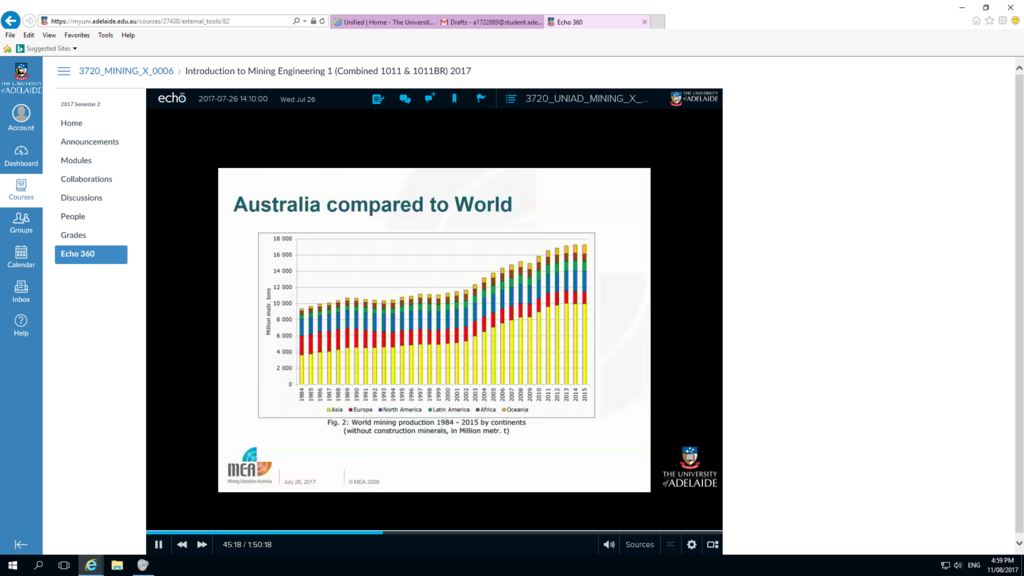Open the Announcements page
This screenshot has width=1024, height=576.
pos(89,142)
